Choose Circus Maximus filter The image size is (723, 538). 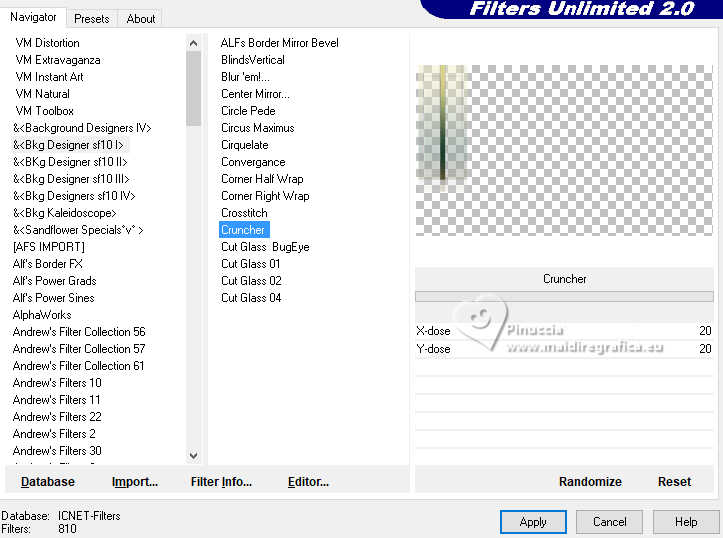point(257,128)
